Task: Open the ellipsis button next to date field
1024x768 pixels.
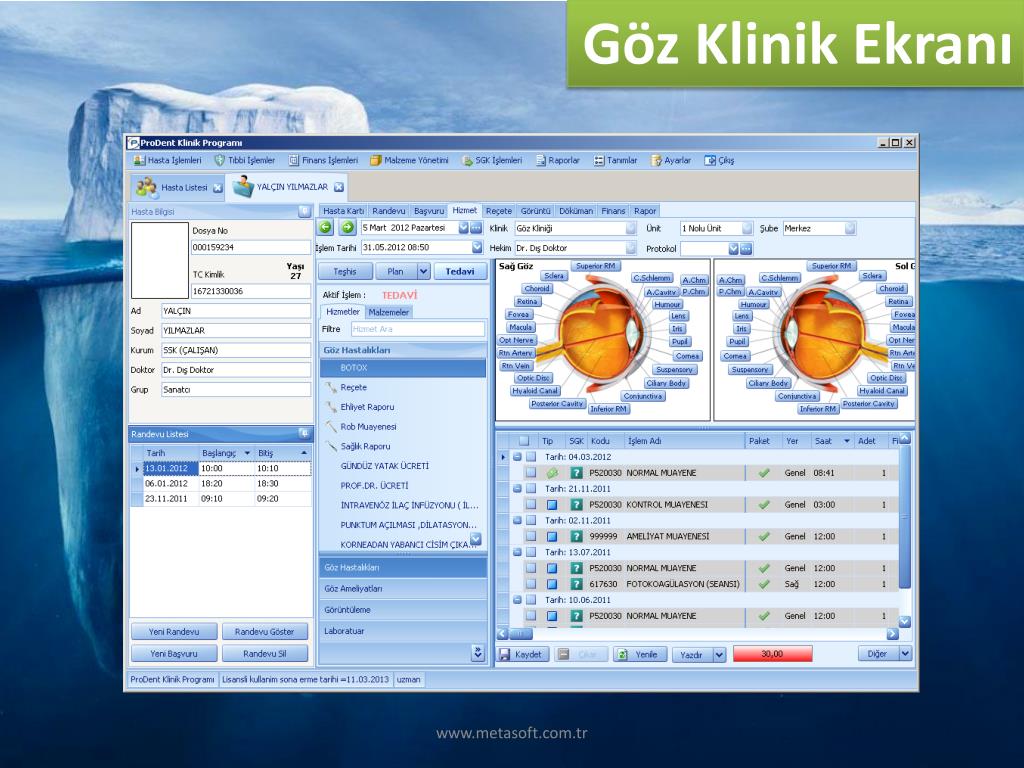Action: pos(476,228)
